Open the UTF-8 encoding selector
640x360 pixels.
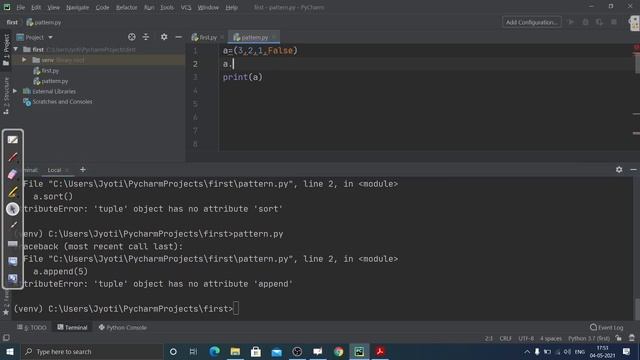(x=526, y=338)
